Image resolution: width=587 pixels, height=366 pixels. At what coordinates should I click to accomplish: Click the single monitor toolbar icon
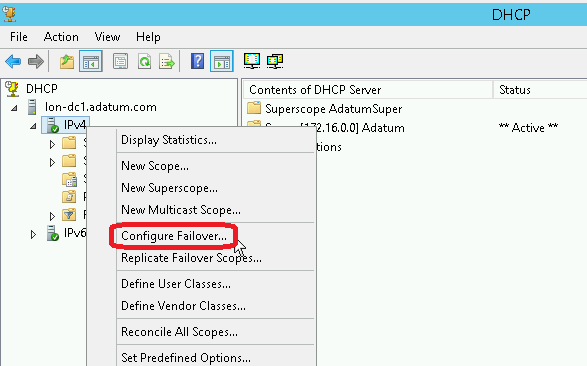click(x=252, y=61)
